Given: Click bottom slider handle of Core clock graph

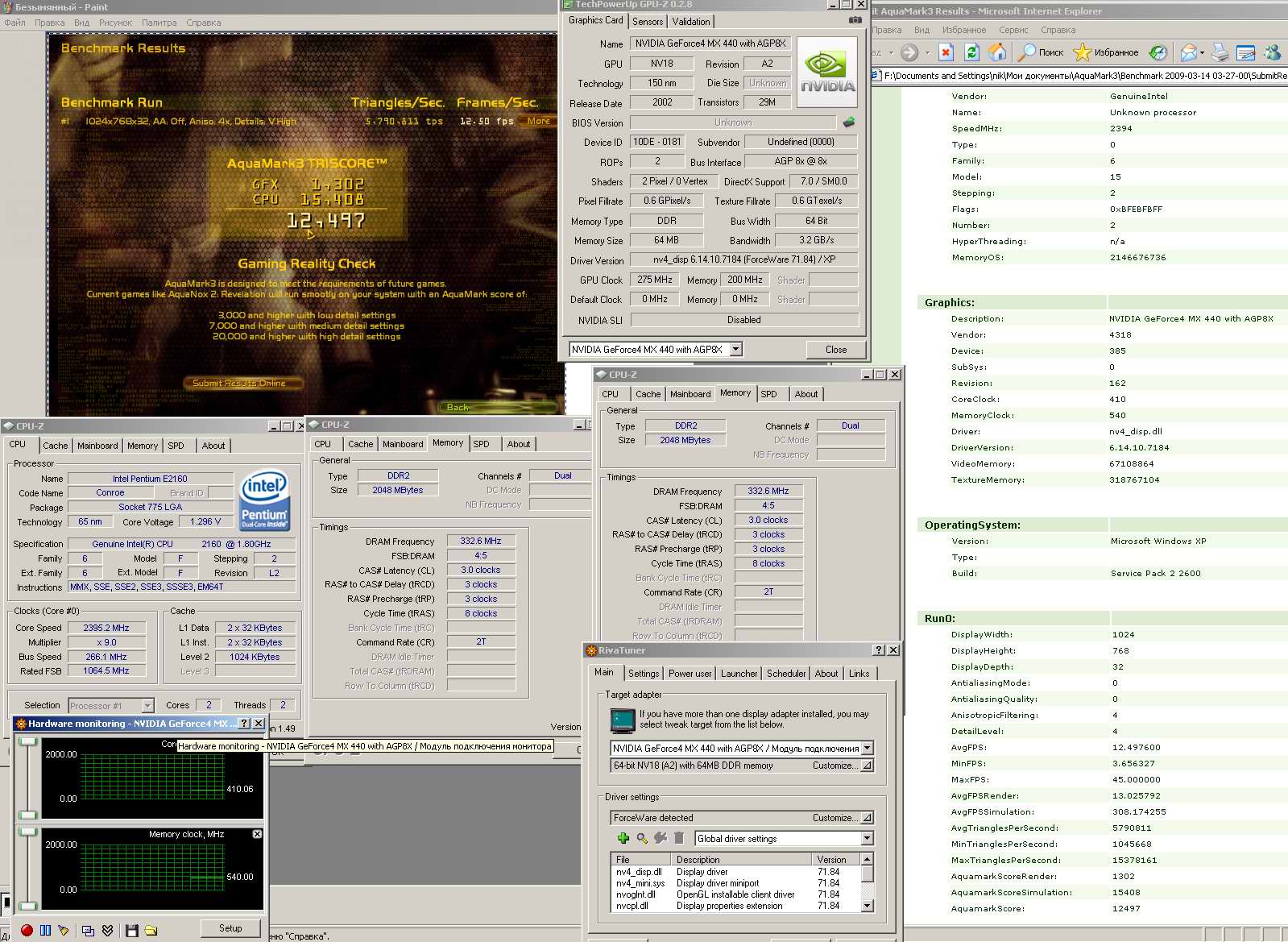Looking at the screenshot, I should coord(28,814).
